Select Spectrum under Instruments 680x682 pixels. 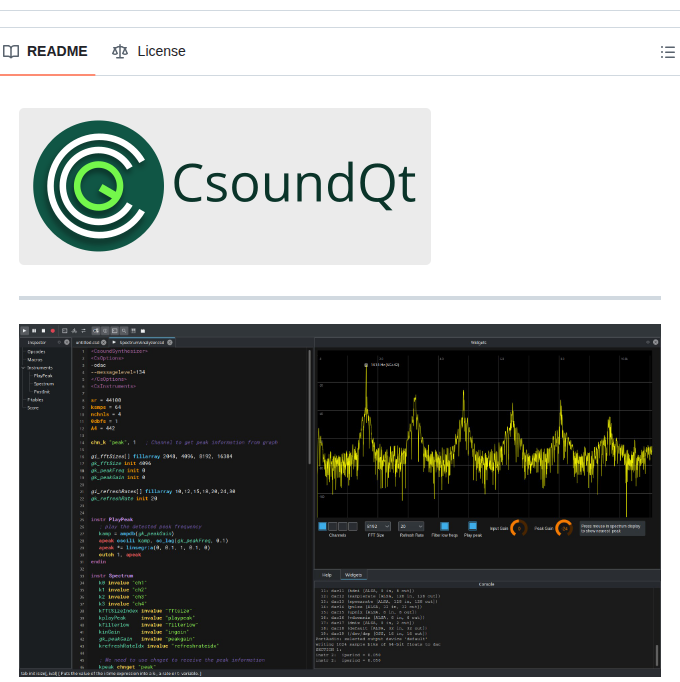point(44,384)
